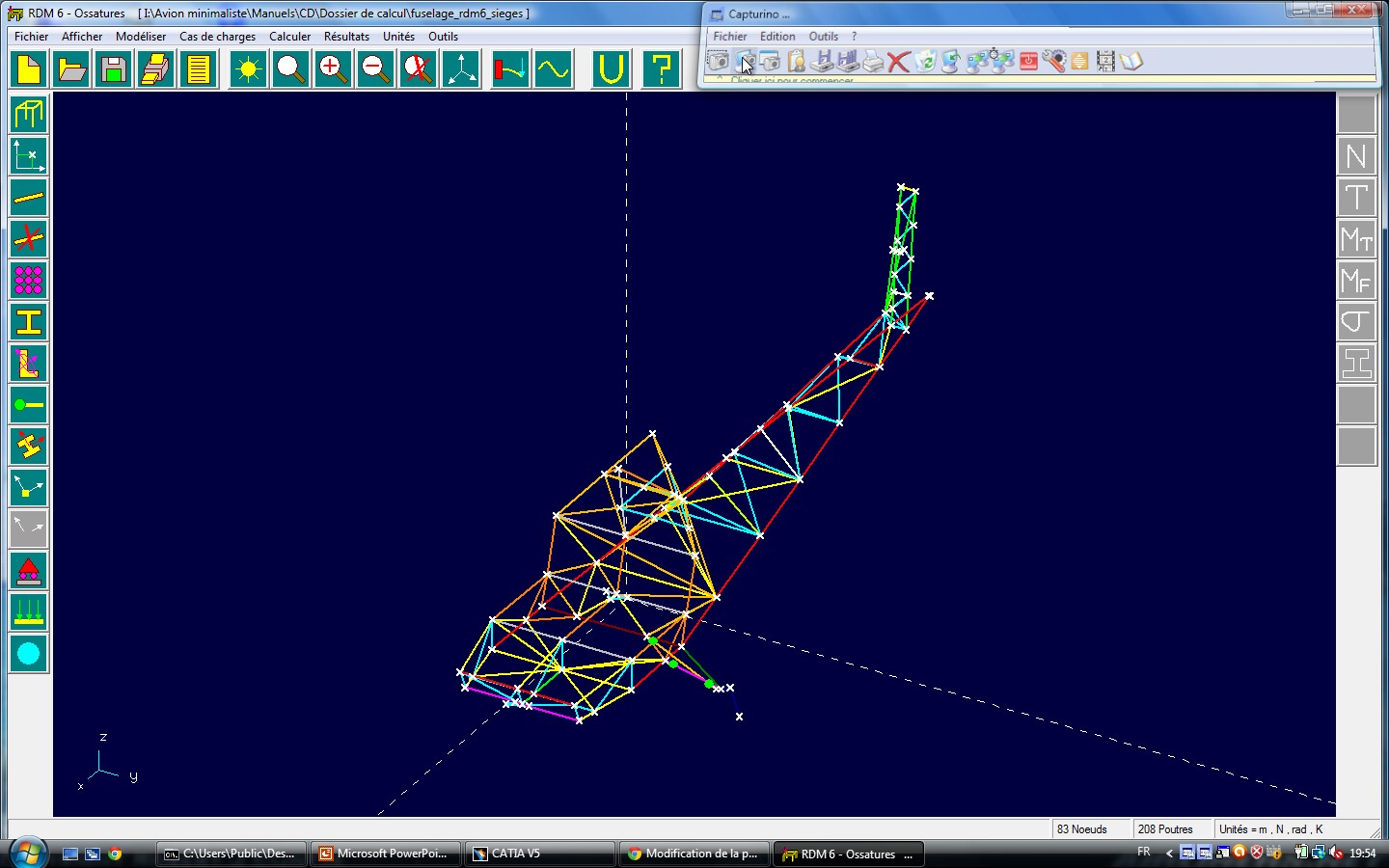Open the Modéliser menu
Image resolution: width=1389 pixels, height=868 pixels.
tap(141, 37)
